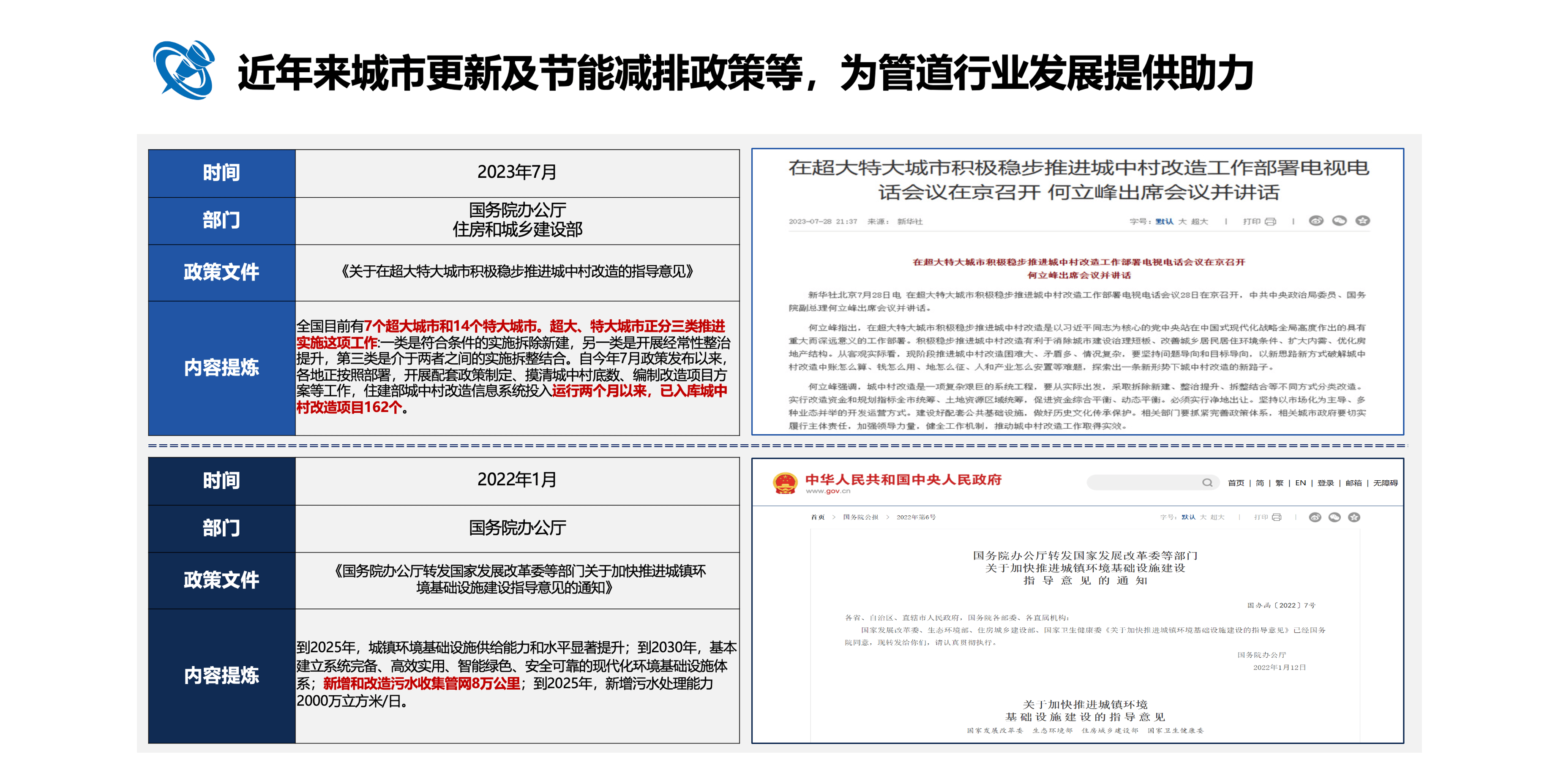
Task: Click 登录 login link in gov.cn header
Action: pos(1325,483)
